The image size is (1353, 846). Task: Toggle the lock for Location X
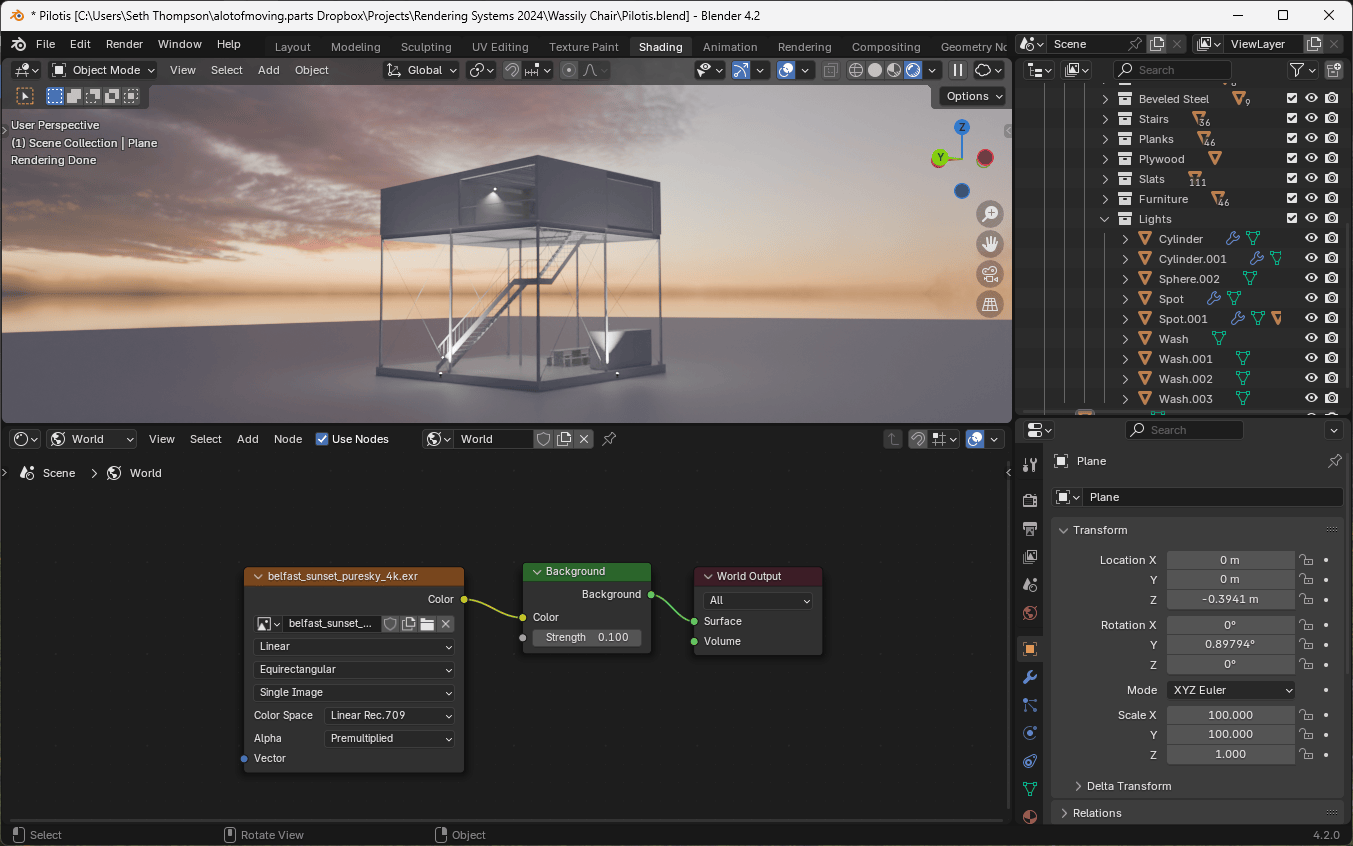click(1305, 560)
